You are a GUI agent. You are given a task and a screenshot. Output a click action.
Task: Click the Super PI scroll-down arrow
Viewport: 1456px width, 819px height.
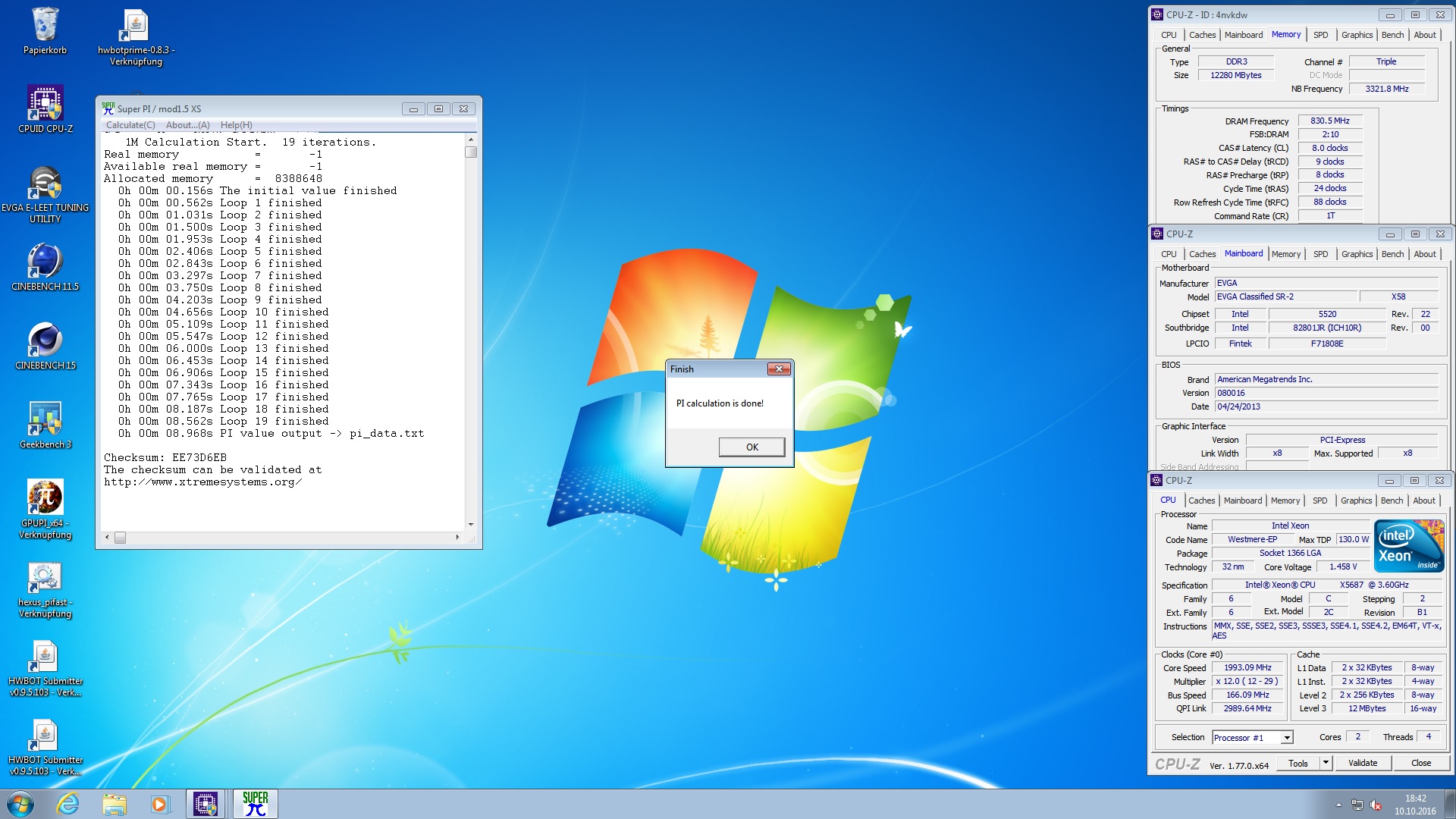471,524
